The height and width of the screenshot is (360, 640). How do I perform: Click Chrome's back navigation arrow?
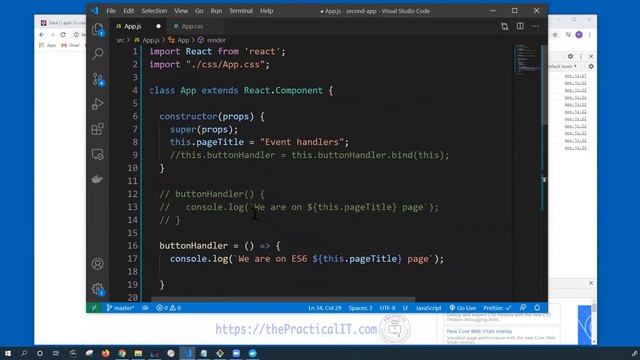click(x=42, y=35)
